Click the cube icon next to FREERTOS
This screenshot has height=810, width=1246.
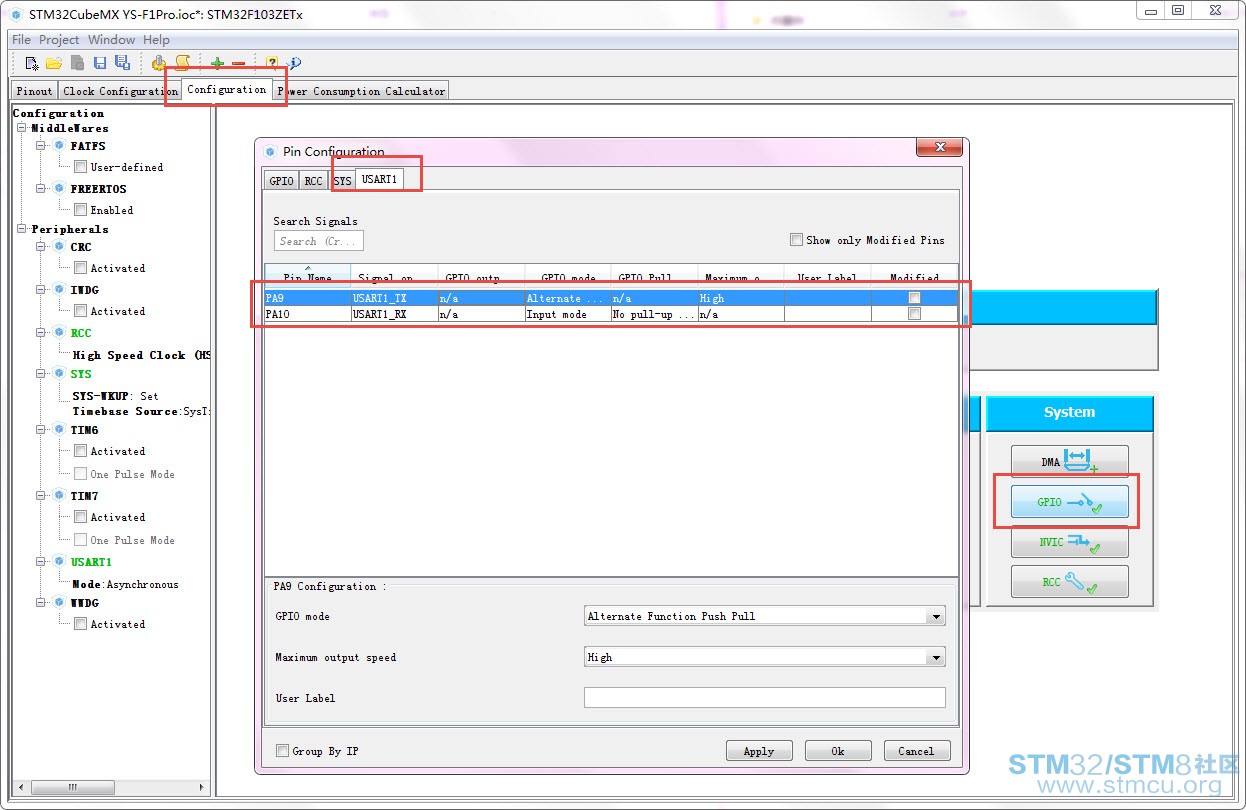tap(59, 188)
